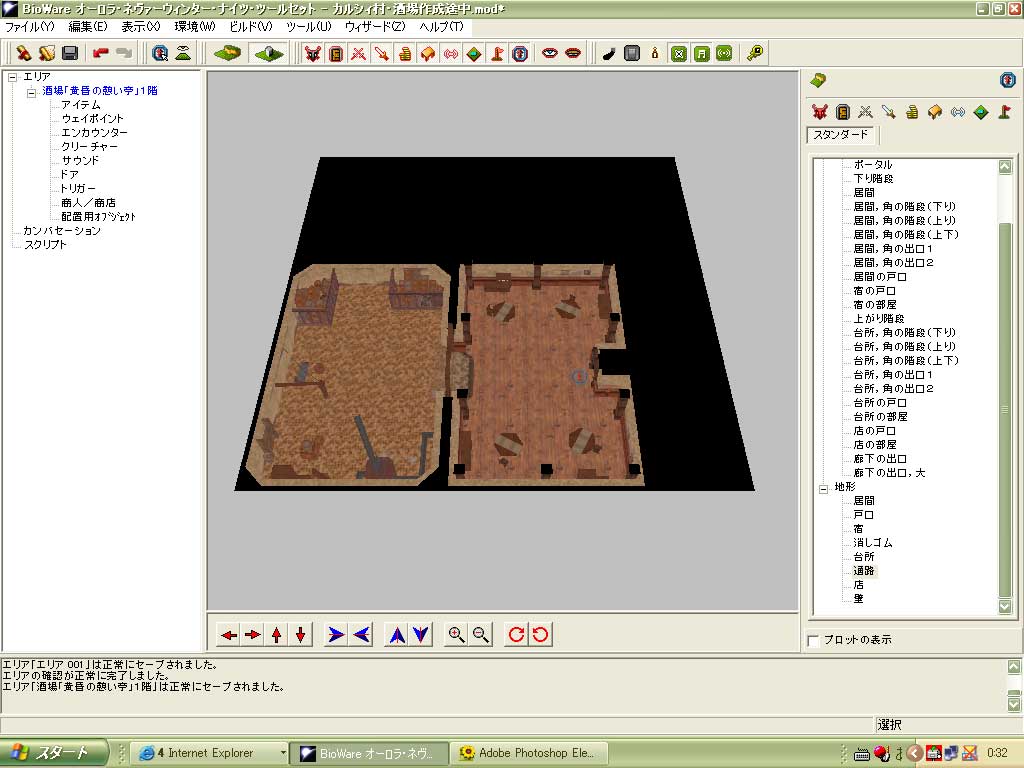Toggle item sword display in main toolbar
1024x768 pixels.
(x=381, y=54)
